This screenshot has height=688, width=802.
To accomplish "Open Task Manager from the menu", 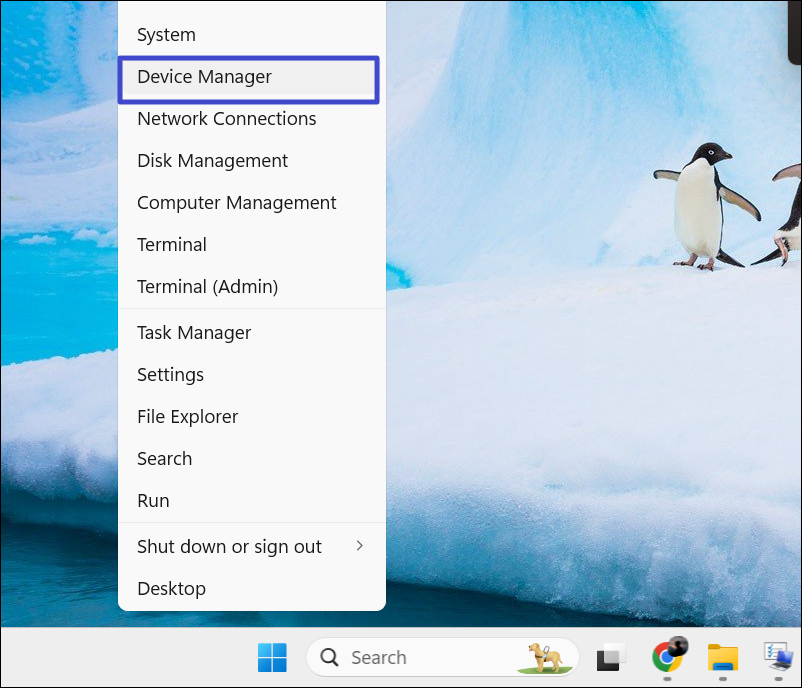I will coord(194,333).
